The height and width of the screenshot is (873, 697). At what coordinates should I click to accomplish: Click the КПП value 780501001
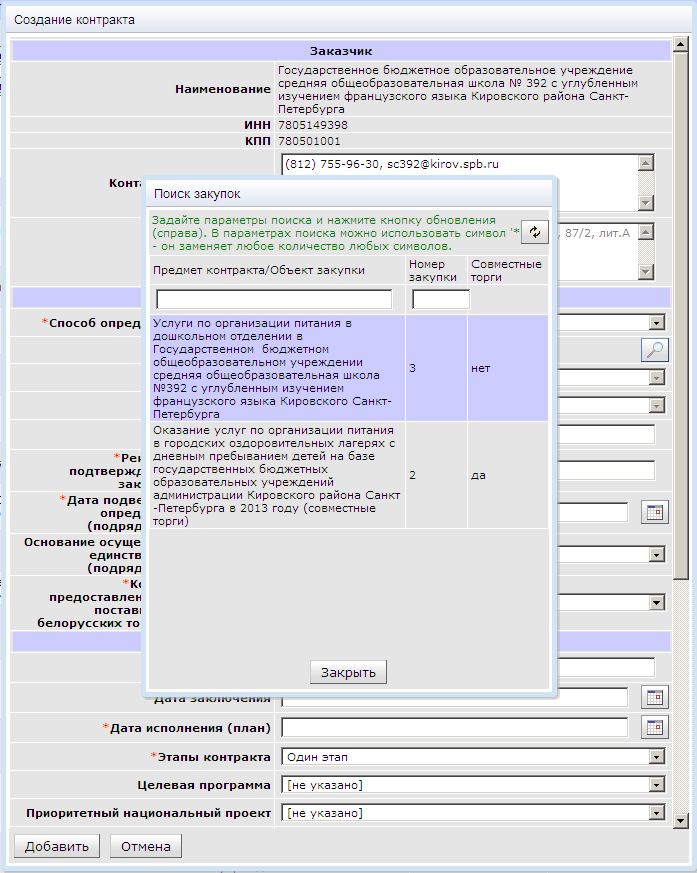pos(309,141)
